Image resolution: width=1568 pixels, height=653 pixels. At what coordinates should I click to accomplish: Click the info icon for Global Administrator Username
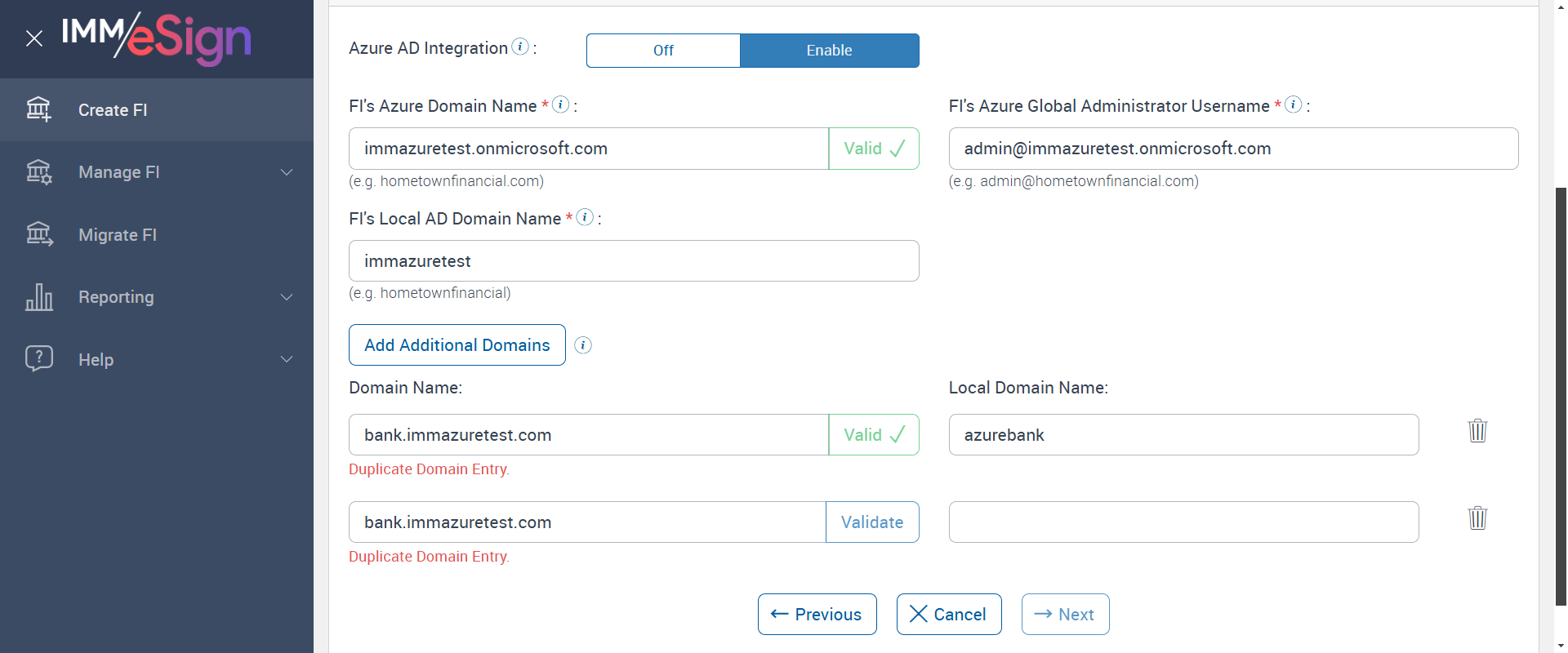click(x=1293, y=104)
